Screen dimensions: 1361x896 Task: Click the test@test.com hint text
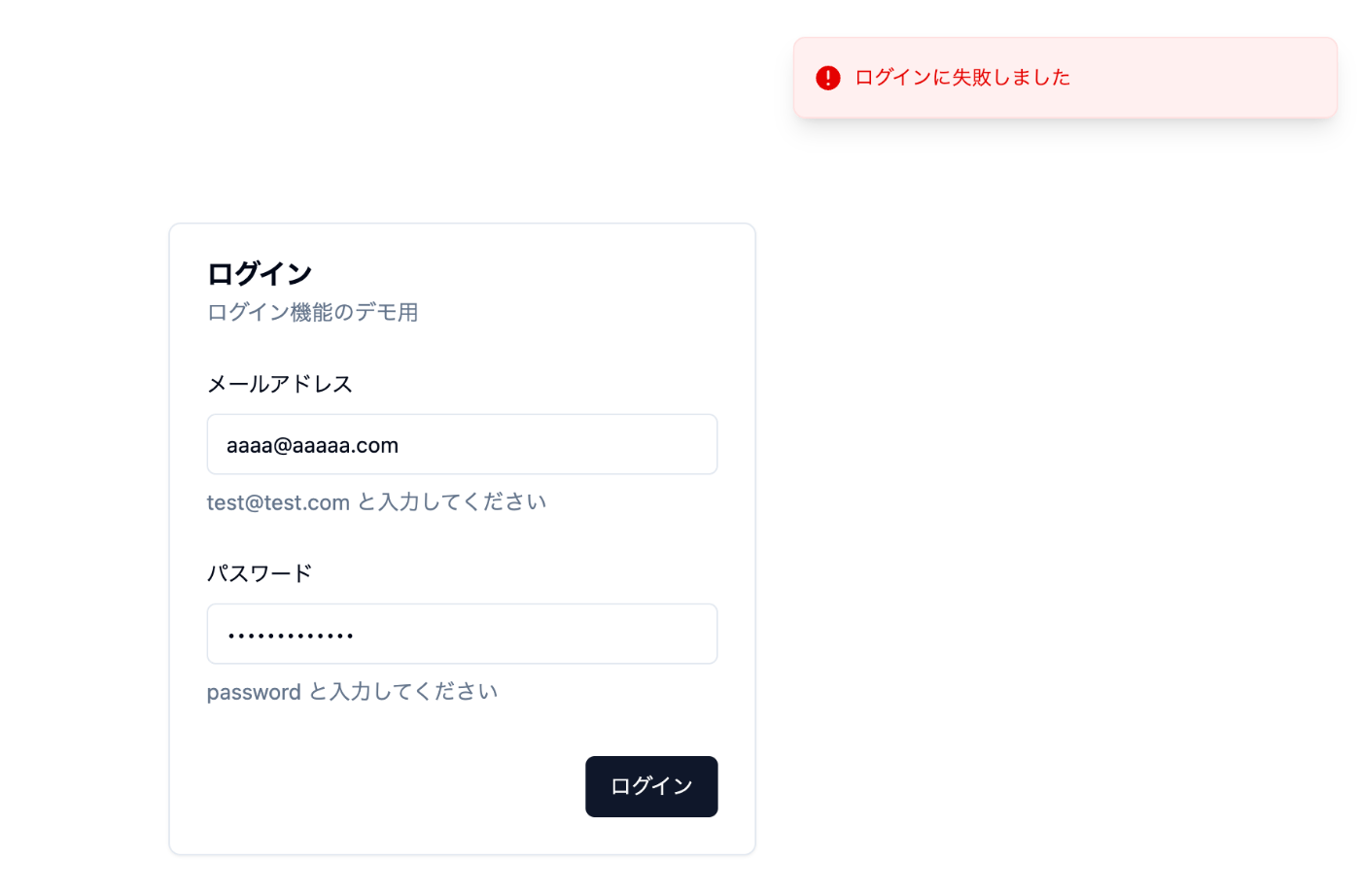[278, 502]
